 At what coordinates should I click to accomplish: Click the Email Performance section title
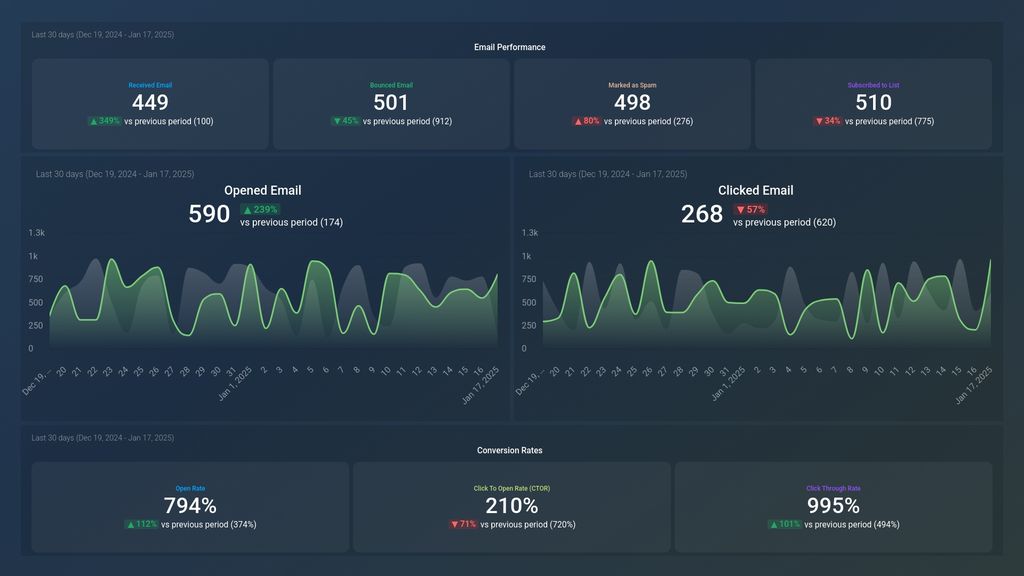point(509,47)
